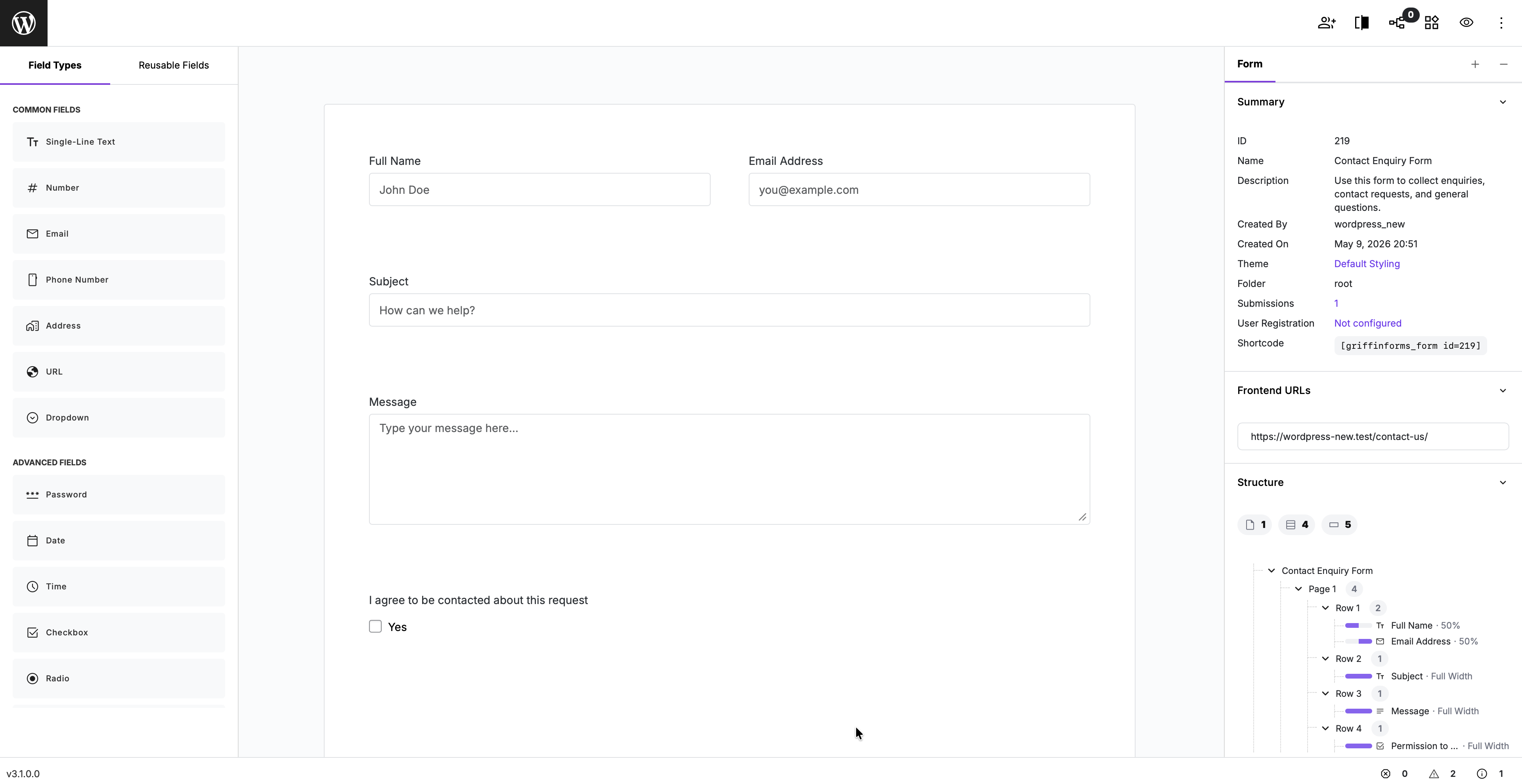1522x784 pixels.
Task: Click inside the Message textarea
Action: [729, 469]
